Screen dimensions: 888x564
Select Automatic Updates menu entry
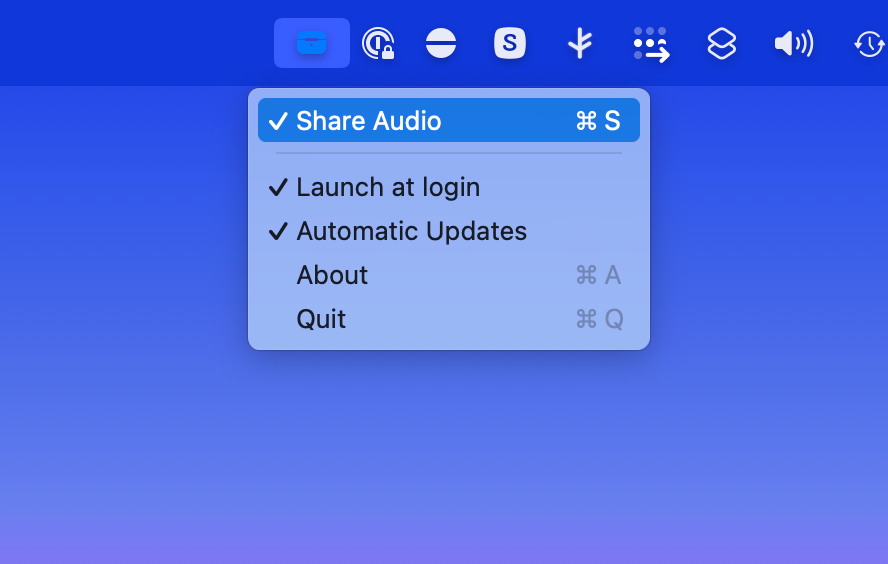[x=411, y=231]
